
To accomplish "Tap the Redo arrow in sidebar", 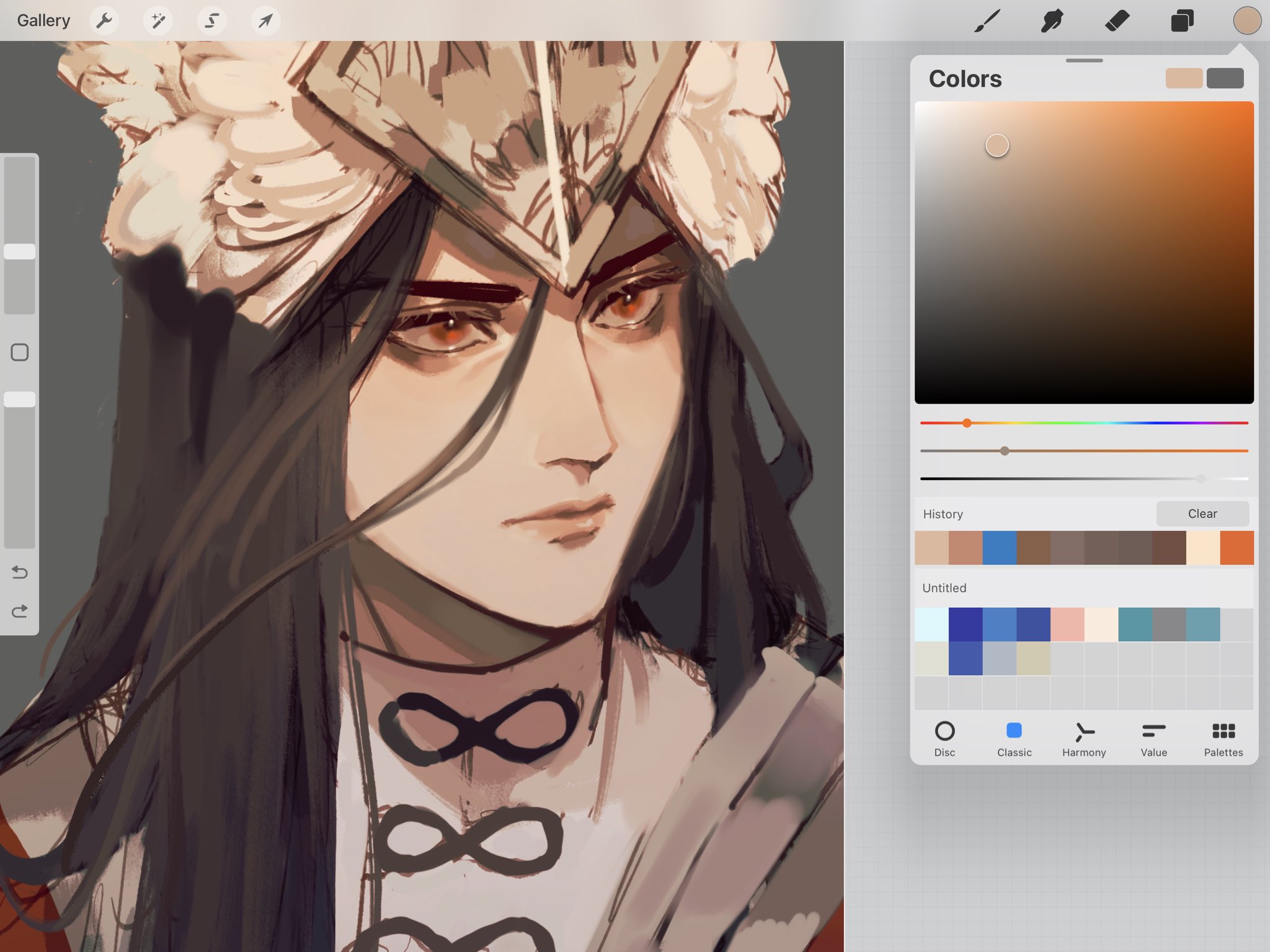I will pyautogui.click(x=20, y=612).
